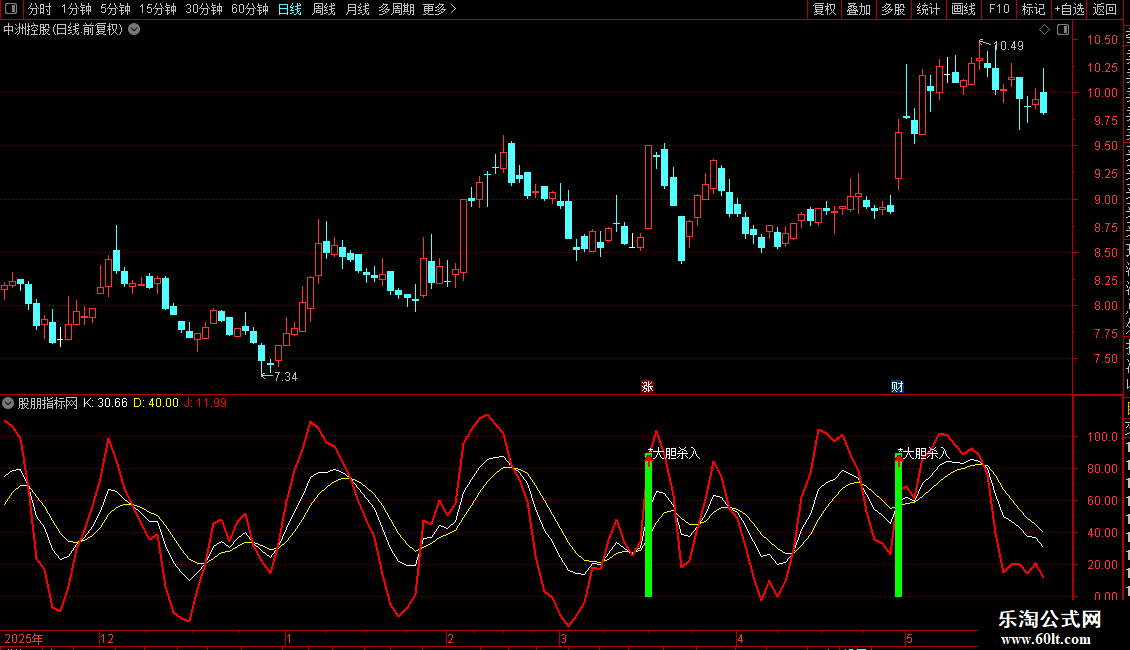Click the 叠加 overlay button
Viewport: 1130px width, 650px height.
click(x=858, y=9)
